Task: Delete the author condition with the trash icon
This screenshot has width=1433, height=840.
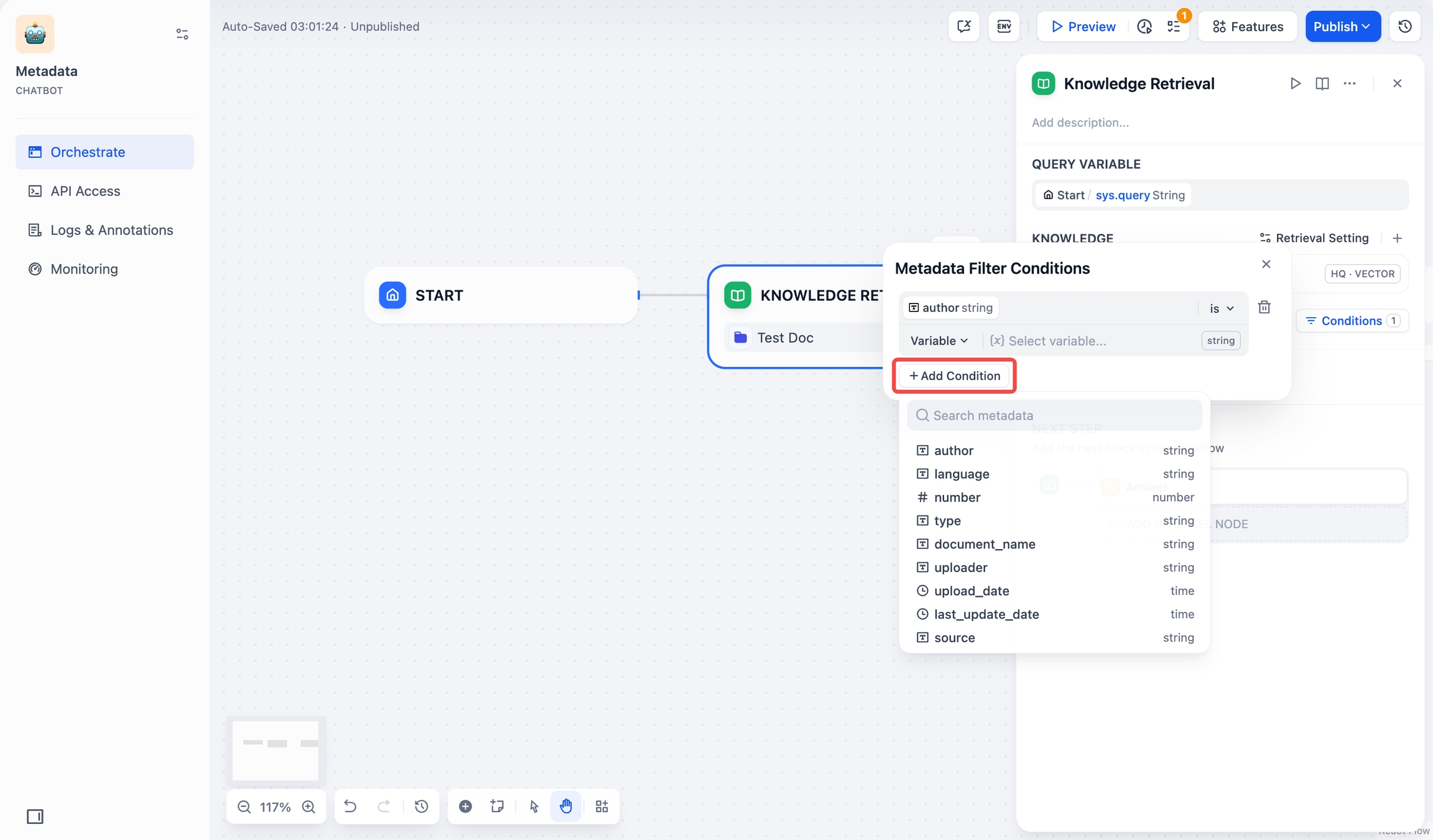Action: 1264,307
